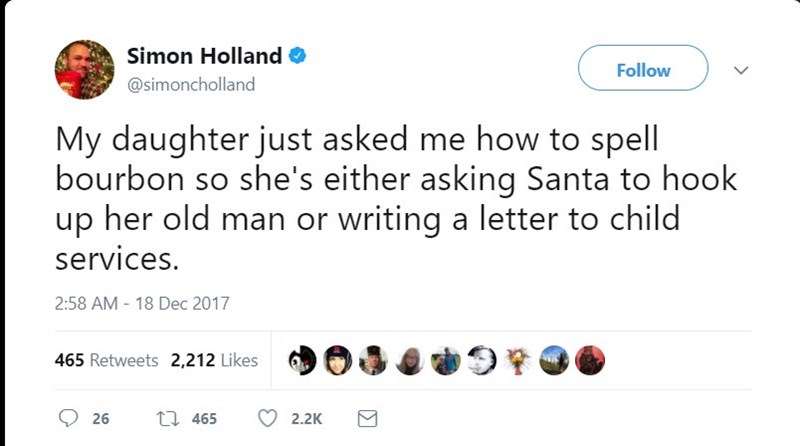Click the retweet count 465 beside retweet icon
Viewport: 800px width, 446px height.
pos(204,420)
